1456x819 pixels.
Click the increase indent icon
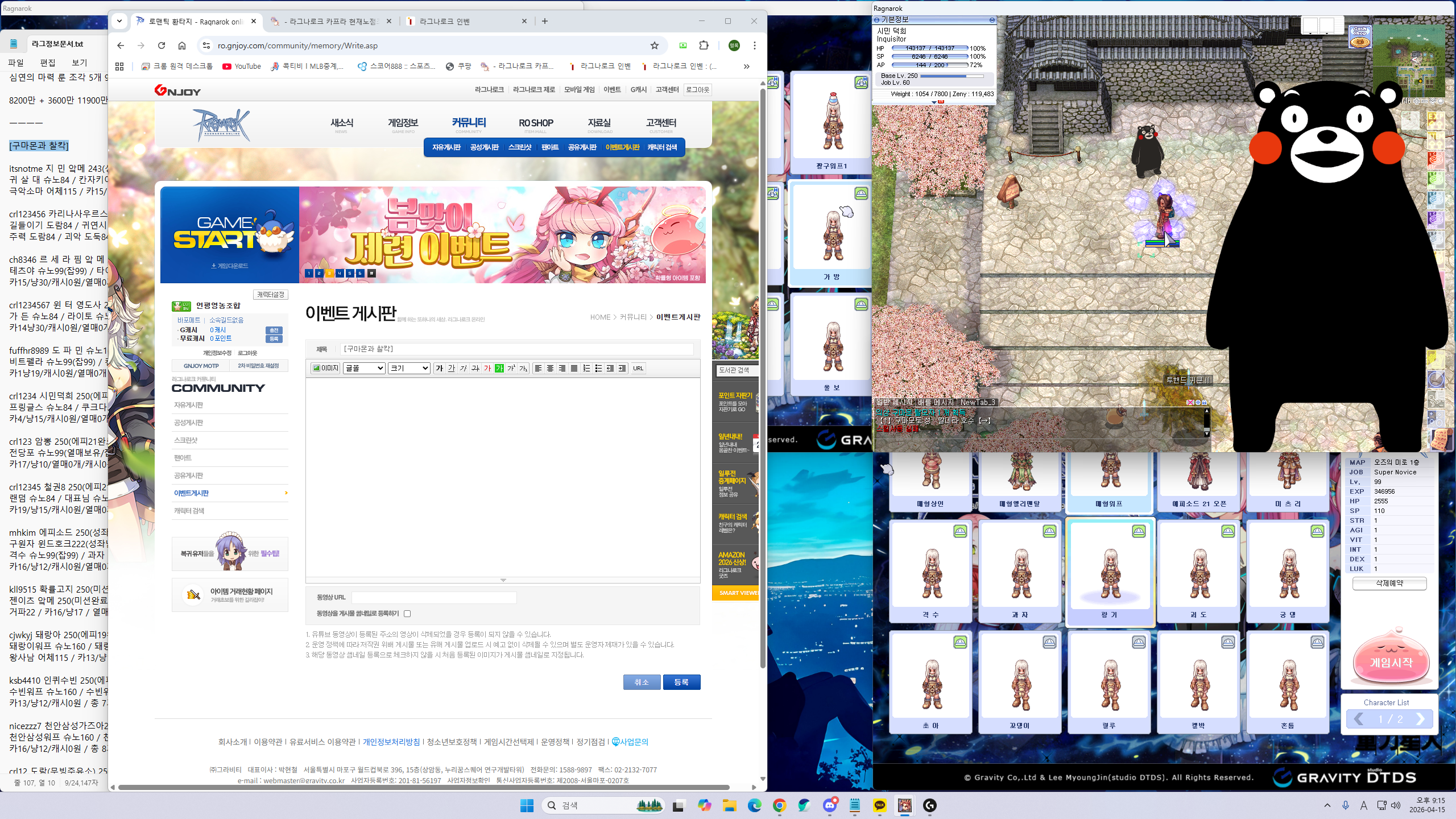pos(622,368)
